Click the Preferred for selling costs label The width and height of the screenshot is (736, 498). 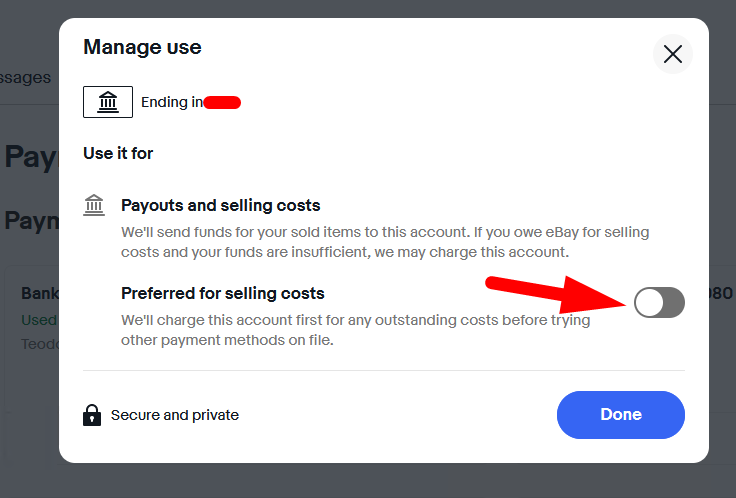(x=222, y=293)
